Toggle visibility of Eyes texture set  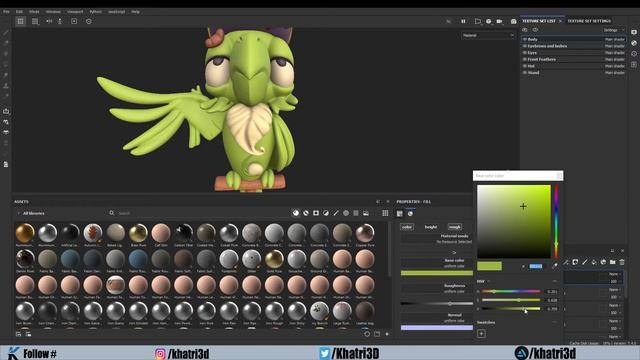click(x=525, y=53)
